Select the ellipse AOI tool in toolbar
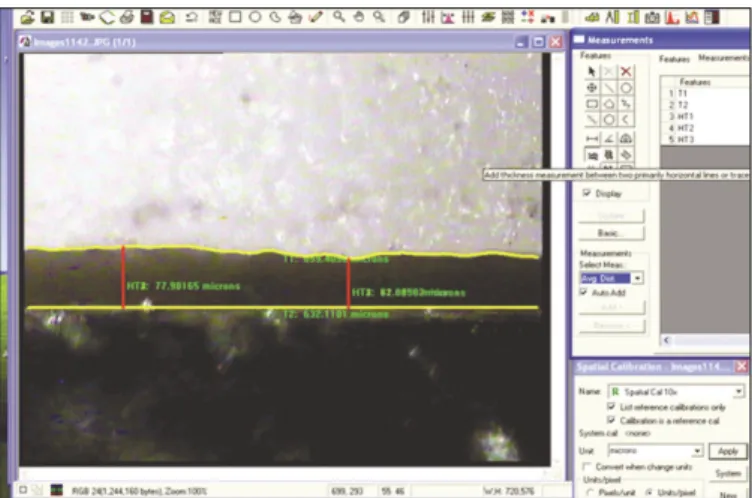This screenshot has width=752, height=498. (255, 17)
